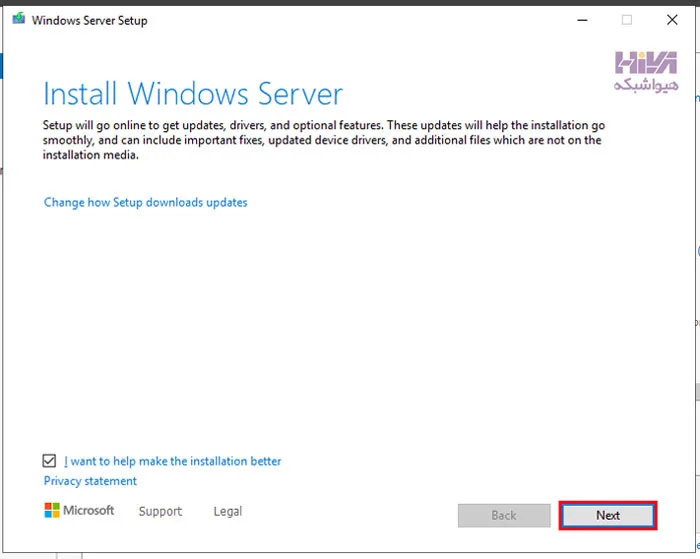Click the disabled maximize button
700x559 pixels.
pos(627,20)
